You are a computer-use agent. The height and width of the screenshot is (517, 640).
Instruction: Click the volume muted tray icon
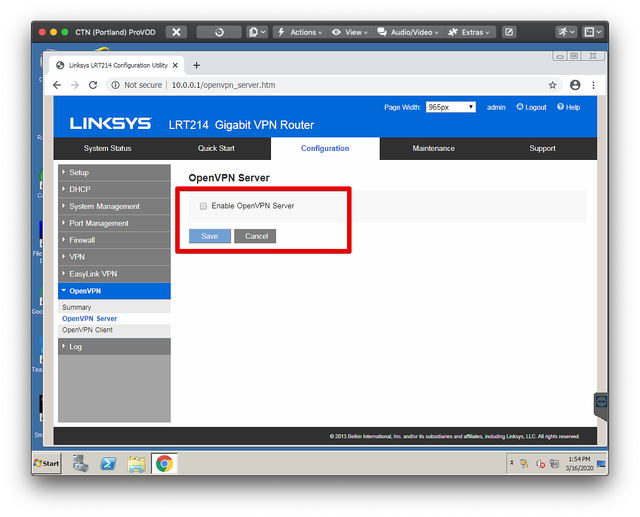540,464
